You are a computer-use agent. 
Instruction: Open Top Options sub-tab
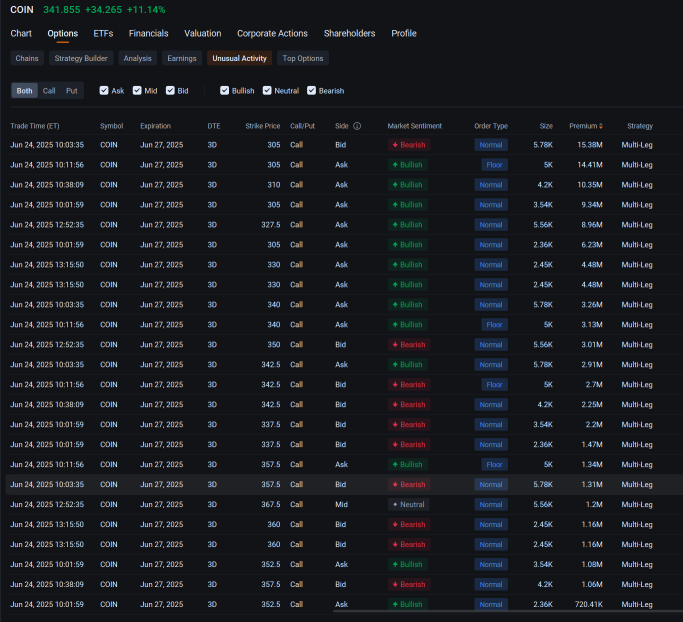pos(303,58)
